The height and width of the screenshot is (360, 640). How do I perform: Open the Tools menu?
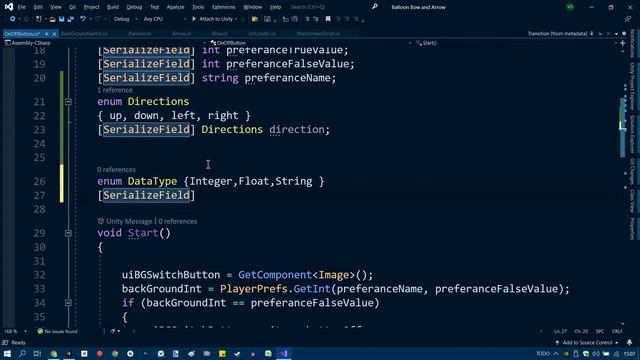pos(198,7)
